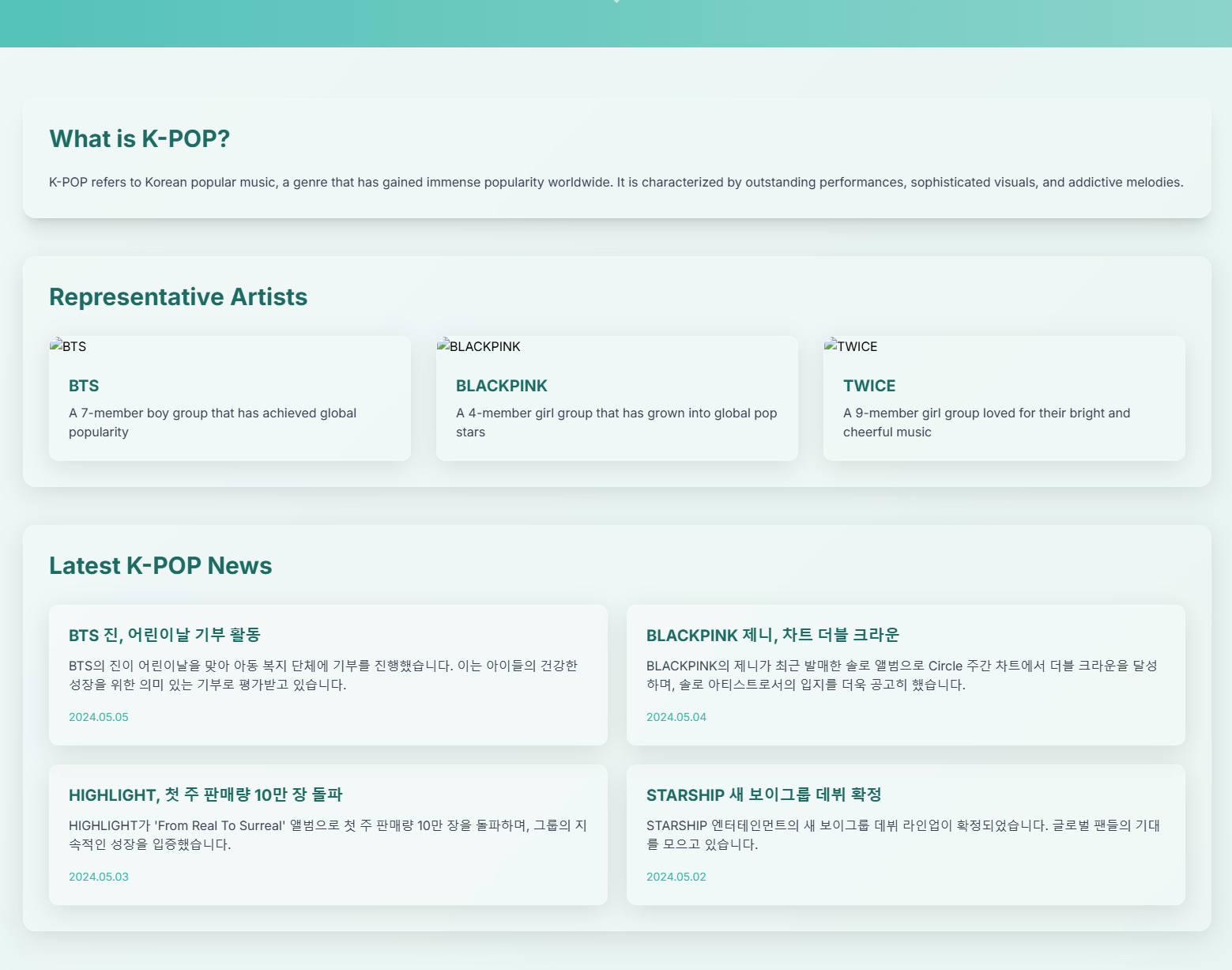
Task: Open news 'STARSHIP 새 보이그룹 데뷔 확정'
Action: point(764,794)
